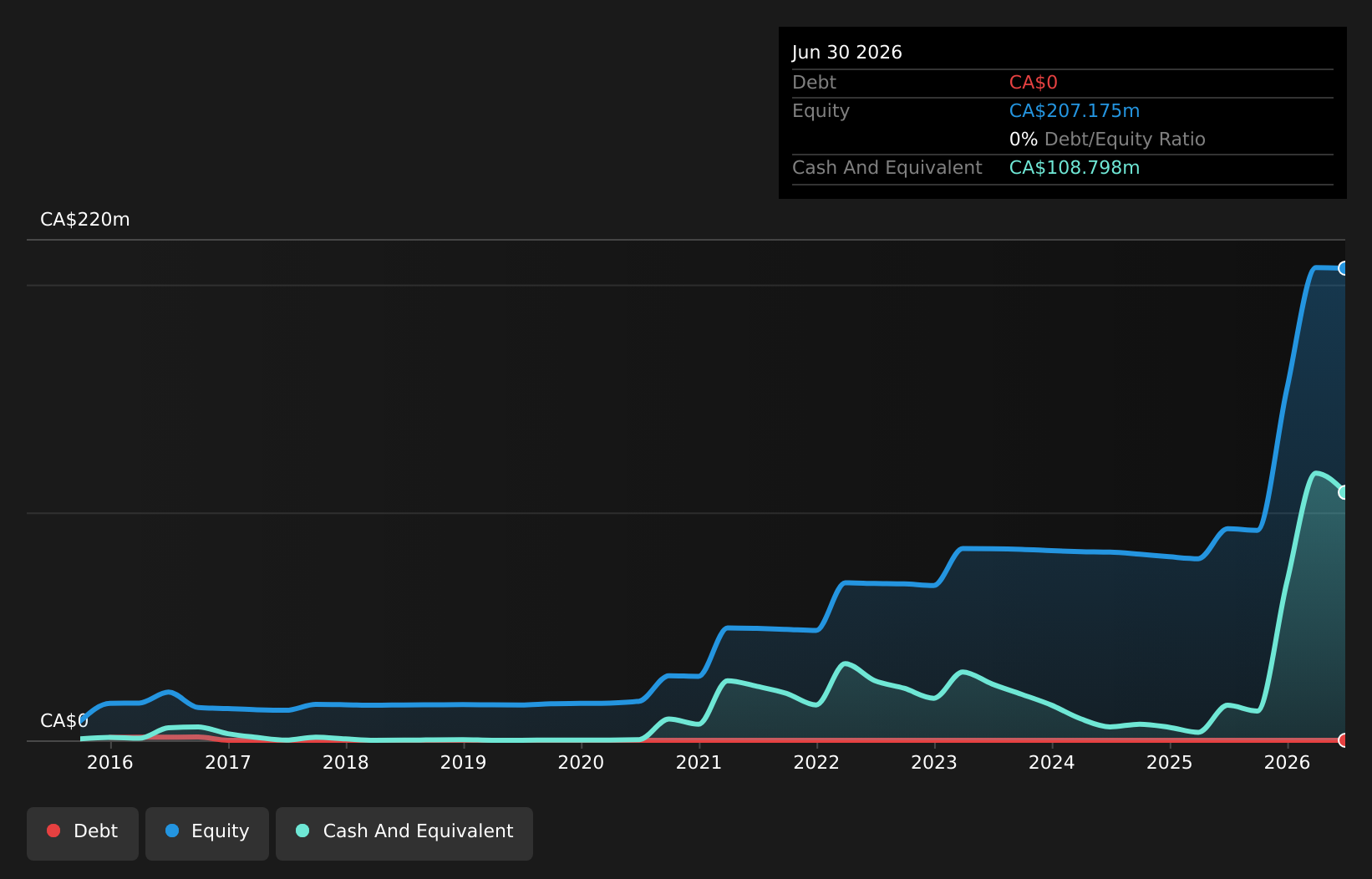Click the red Debt legend dot
The image size is (1372, 879).
tap(53, 831)
